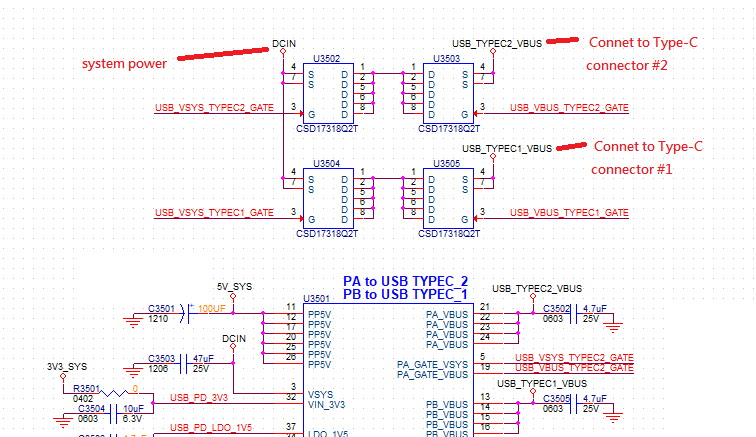Click the 0402 footprint label
Viewport: 756px width, 437px height.
point(83,399)
